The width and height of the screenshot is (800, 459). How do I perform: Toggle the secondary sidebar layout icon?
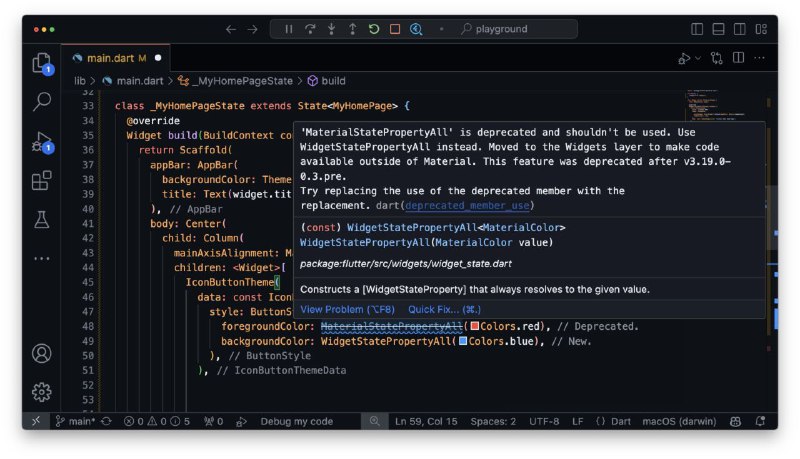739,29
